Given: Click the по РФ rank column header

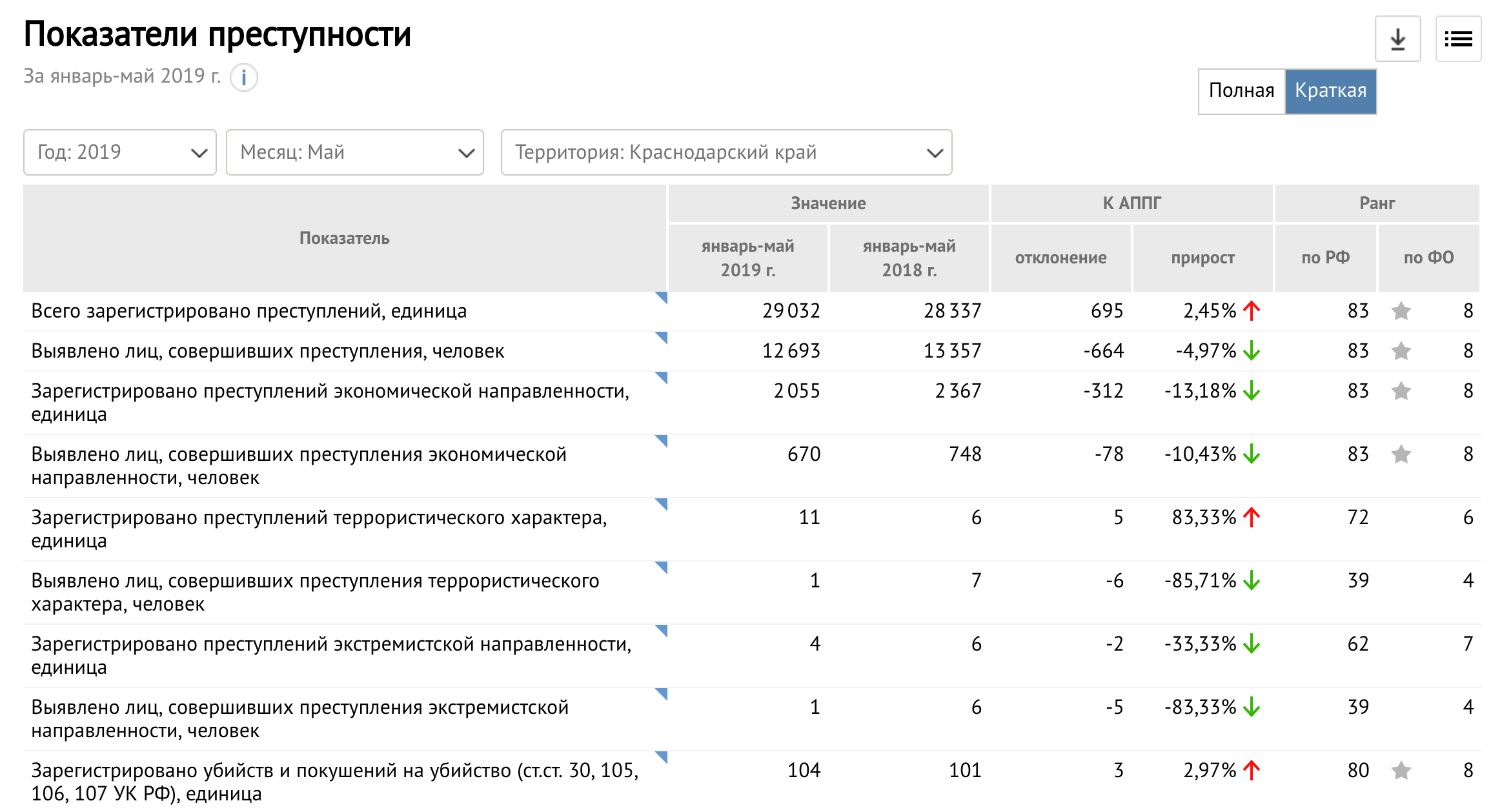Looking at the screenshot, I should pyautogui.click(x=1325, y=258).
